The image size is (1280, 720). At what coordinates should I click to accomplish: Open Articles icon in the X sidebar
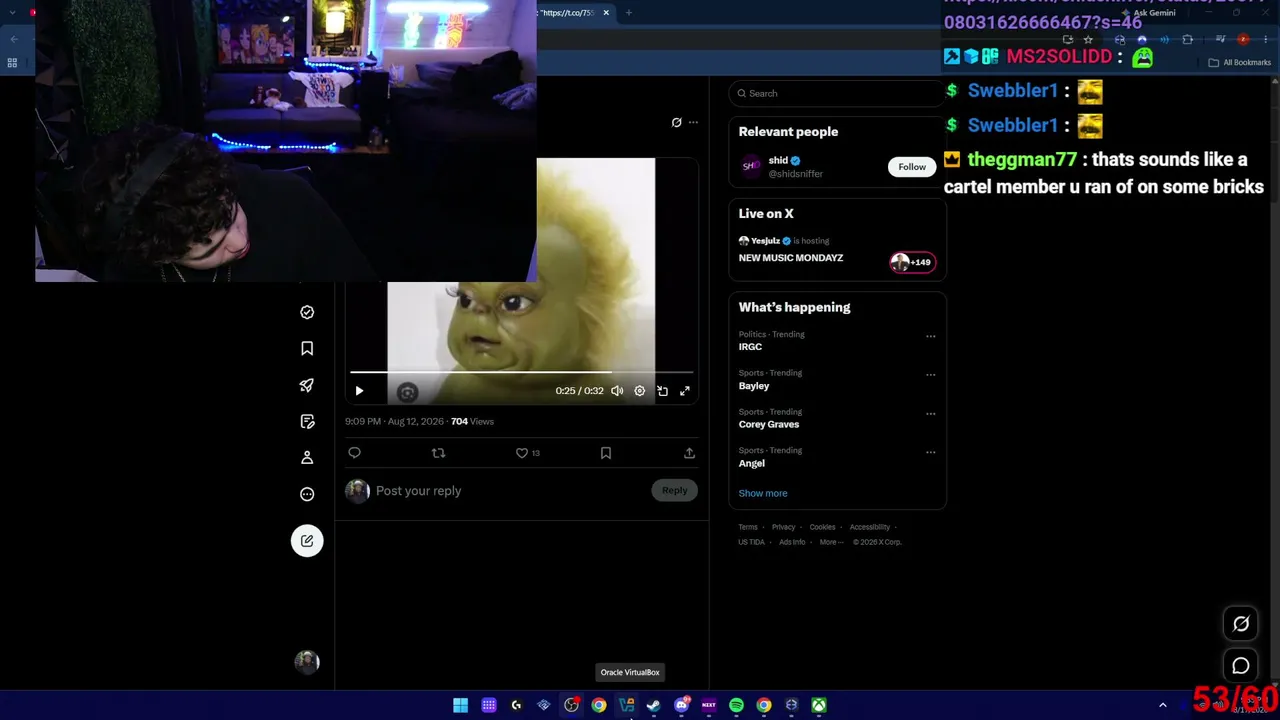tap(307, 421)
